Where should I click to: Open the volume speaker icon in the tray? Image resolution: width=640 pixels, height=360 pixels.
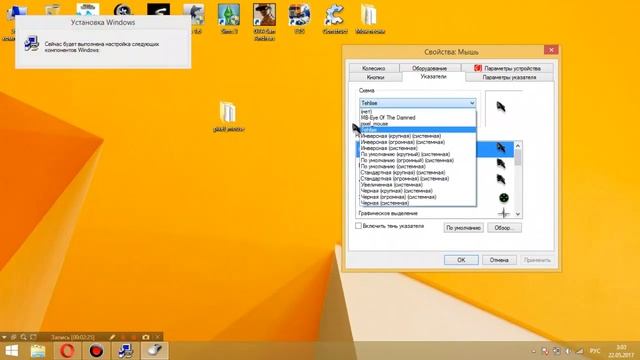[x=568, y=351]
